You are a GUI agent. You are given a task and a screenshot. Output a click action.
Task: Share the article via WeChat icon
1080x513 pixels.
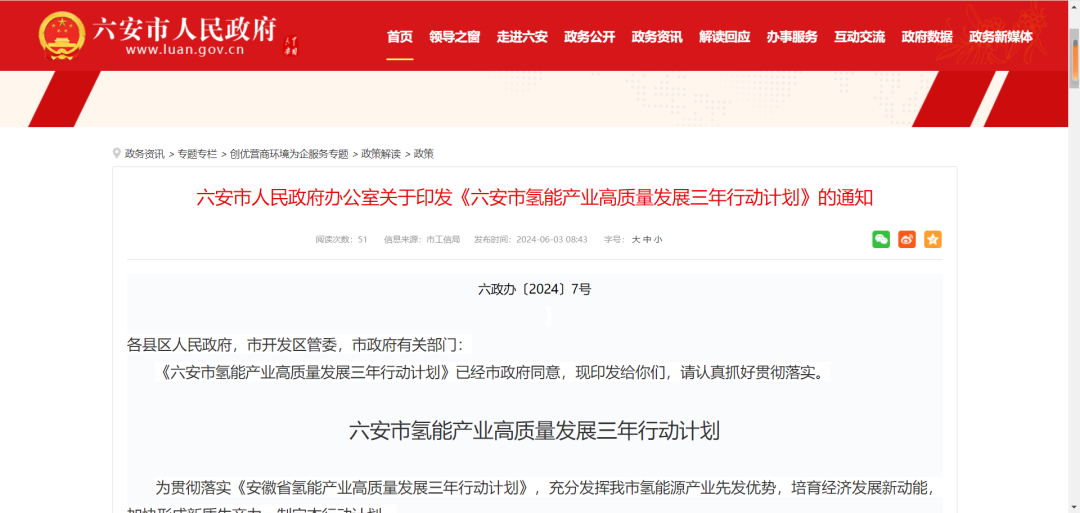point(881,239)
